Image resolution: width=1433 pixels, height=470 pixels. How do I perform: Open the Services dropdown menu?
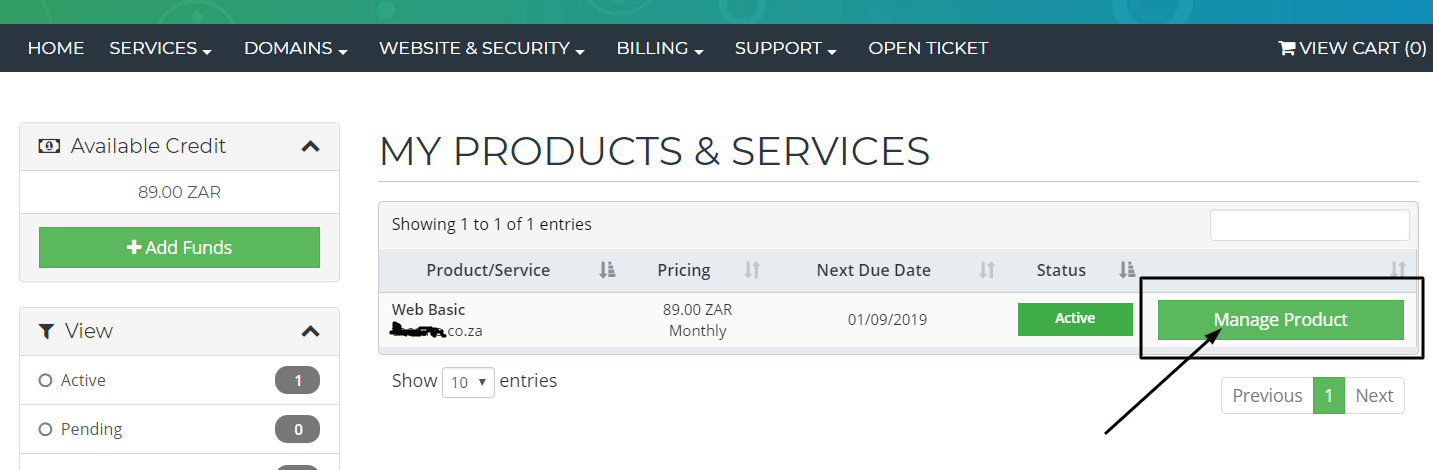[x=160, y=48]
